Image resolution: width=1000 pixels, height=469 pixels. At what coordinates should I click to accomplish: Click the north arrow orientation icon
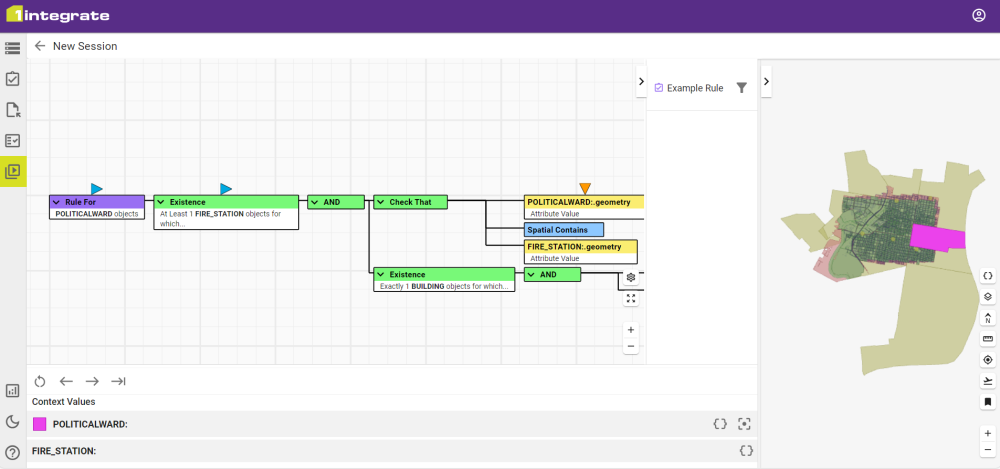click(988, 318)
